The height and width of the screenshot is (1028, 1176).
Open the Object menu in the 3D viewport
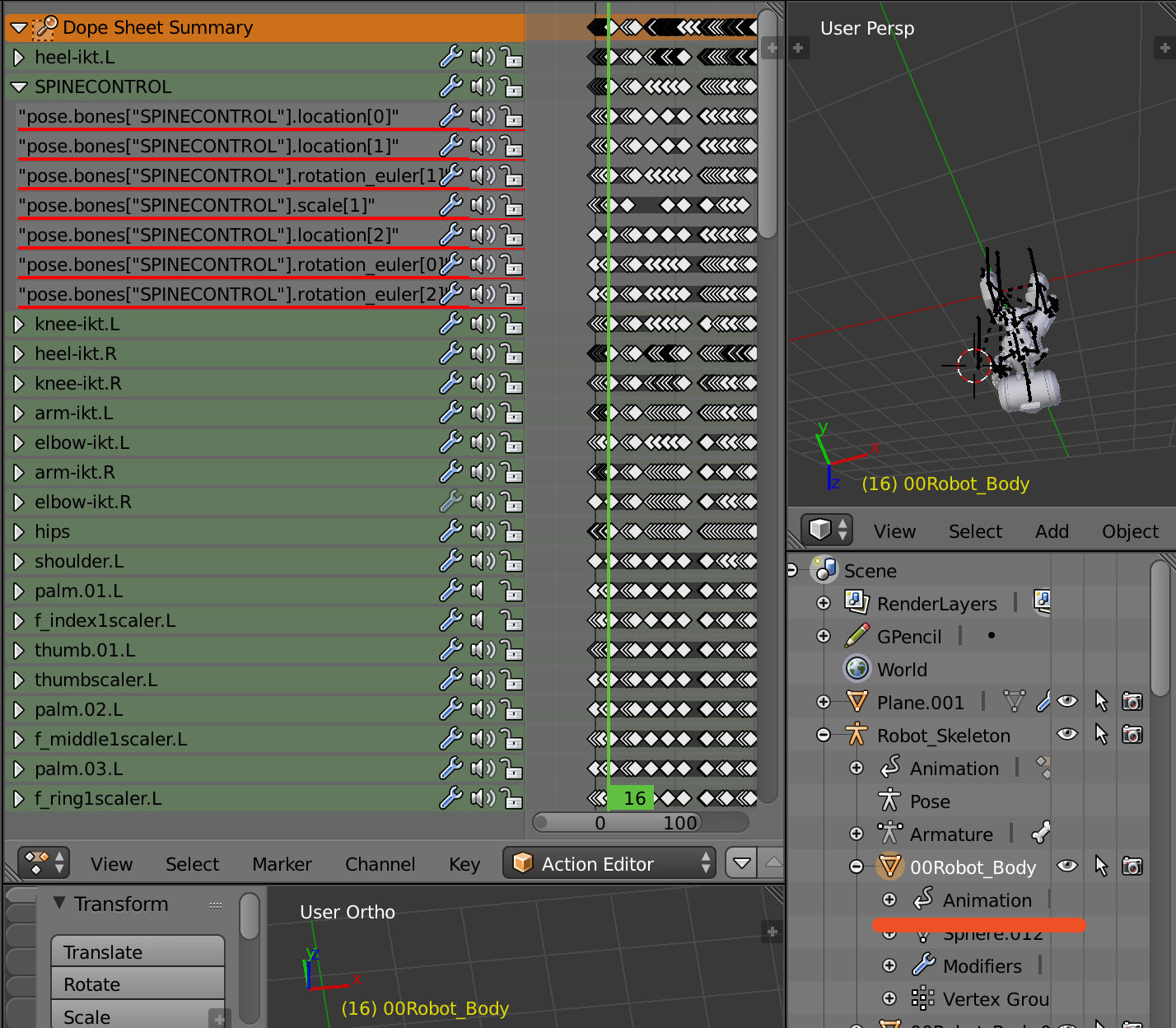(1129, 531)
